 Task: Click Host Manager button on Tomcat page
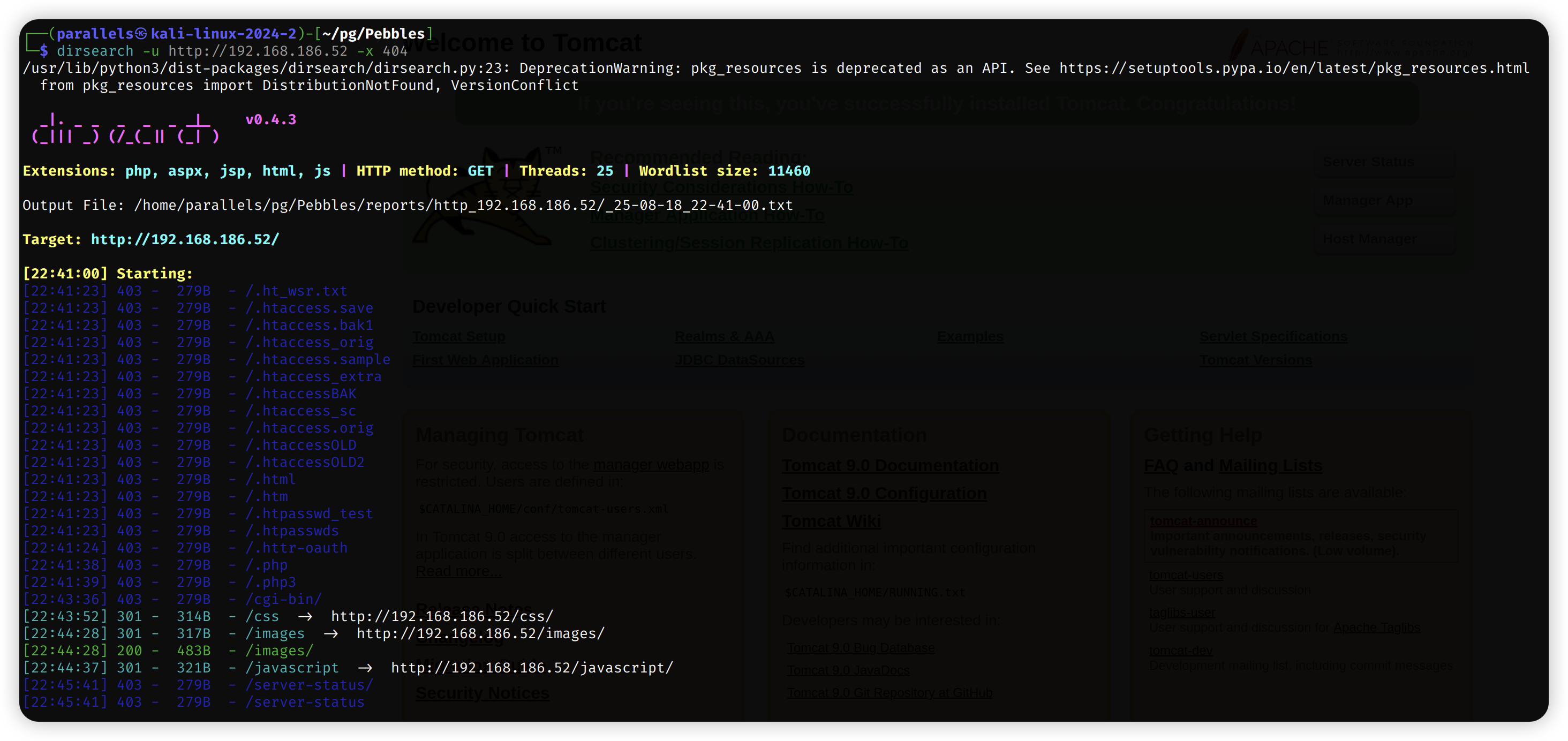point(1385,239)
